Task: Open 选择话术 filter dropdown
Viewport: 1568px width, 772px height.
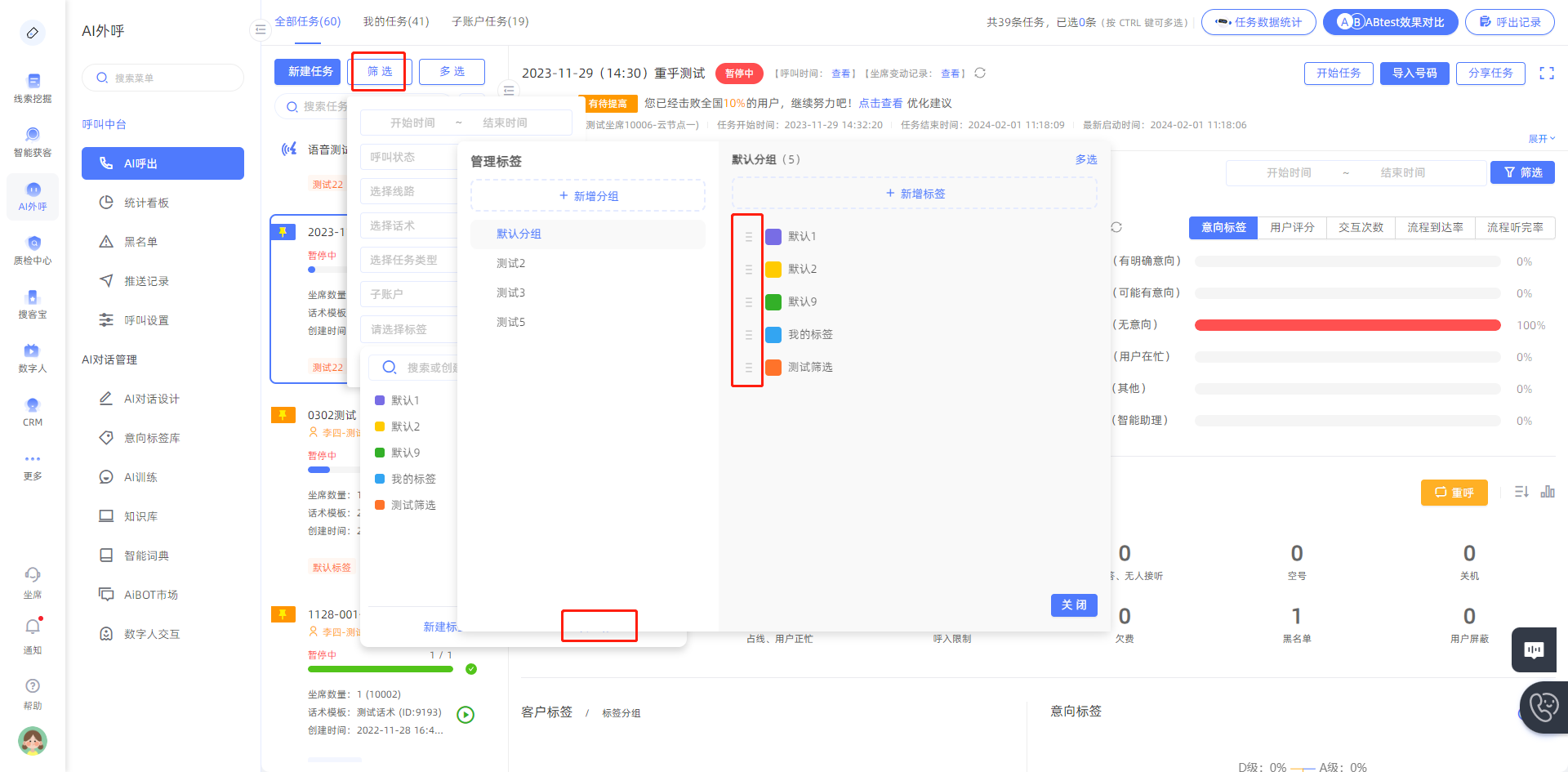Action: tap(408, 225)
